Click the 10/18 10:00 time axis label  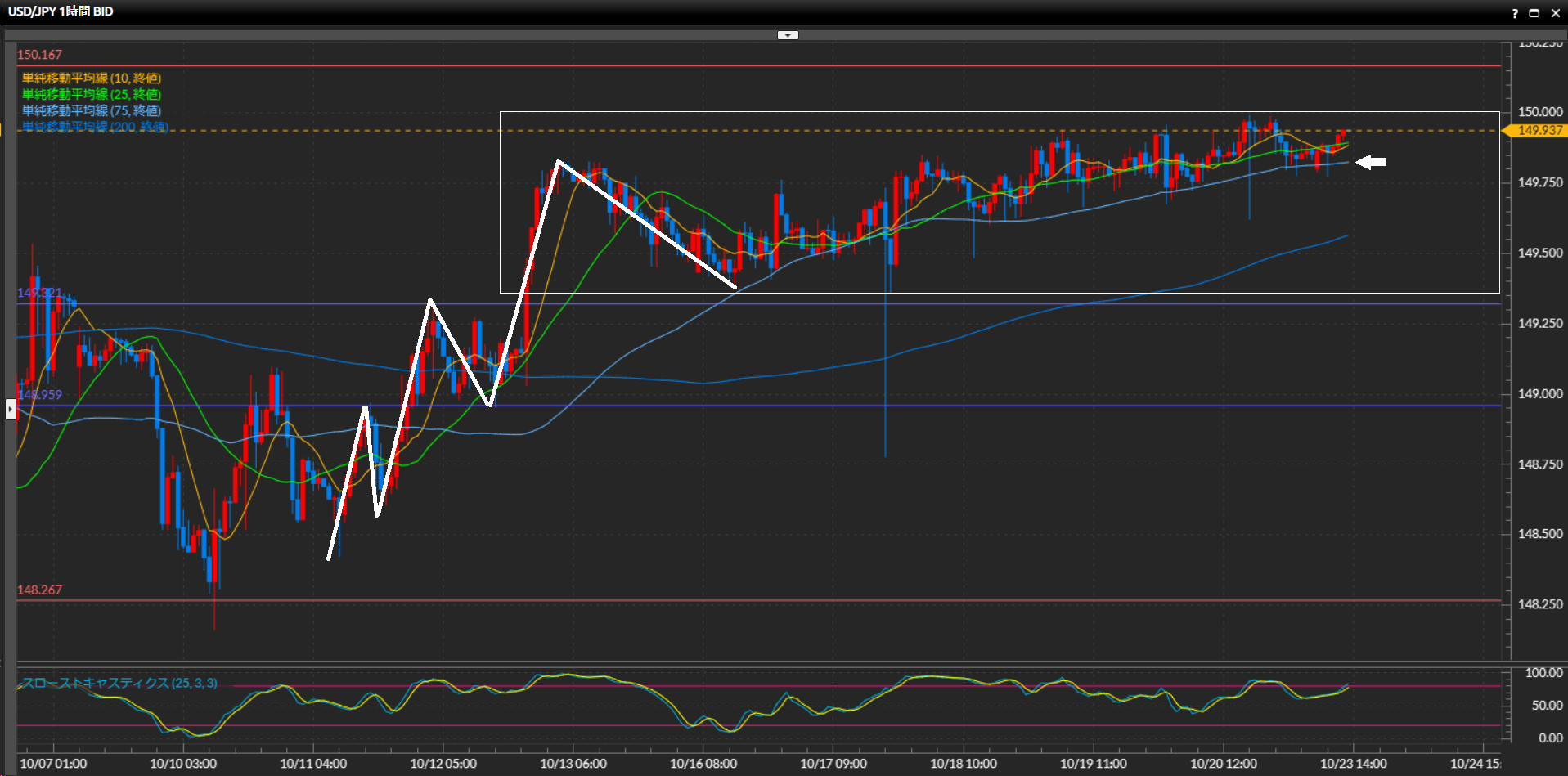coord(964,764)
